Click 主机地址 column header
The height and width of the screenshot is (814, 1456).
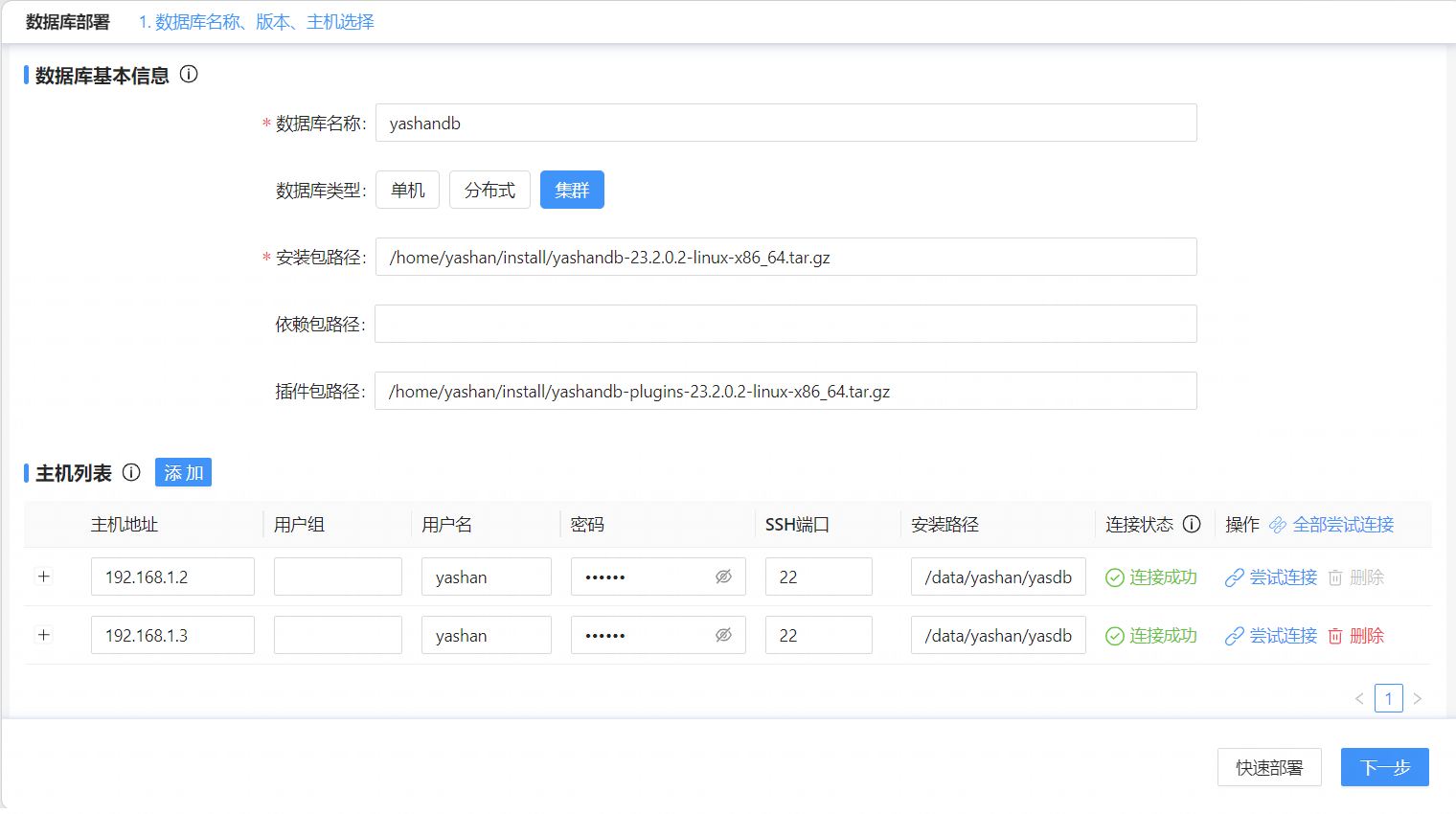[125, 525]
